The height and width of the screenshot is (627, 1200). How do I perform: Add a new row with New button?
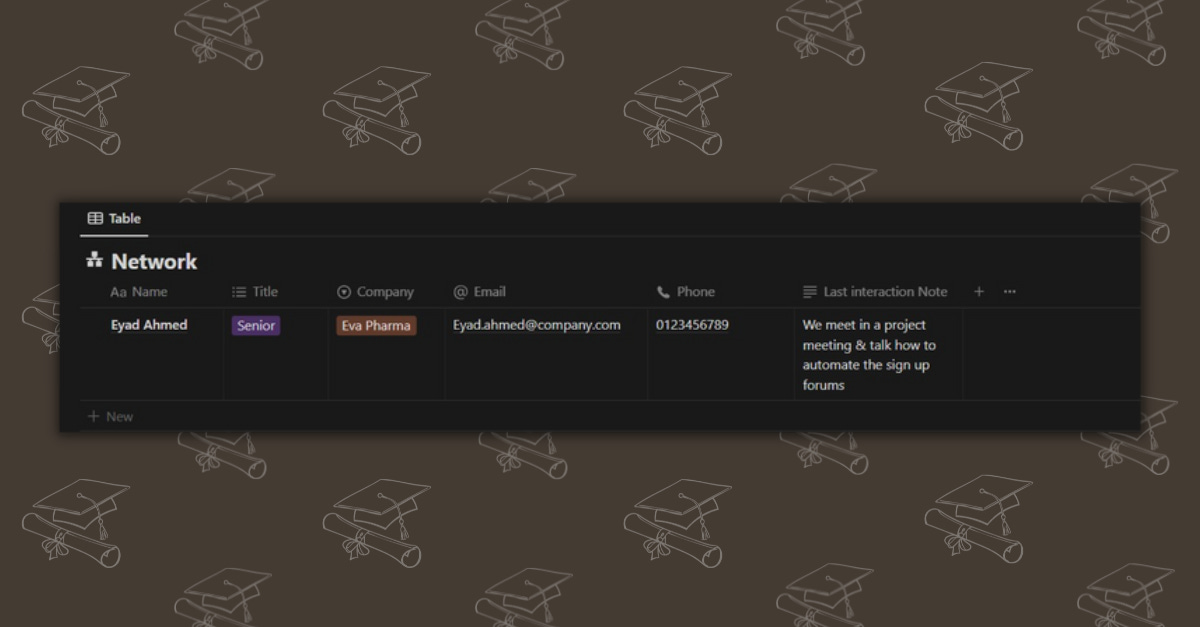110,416
